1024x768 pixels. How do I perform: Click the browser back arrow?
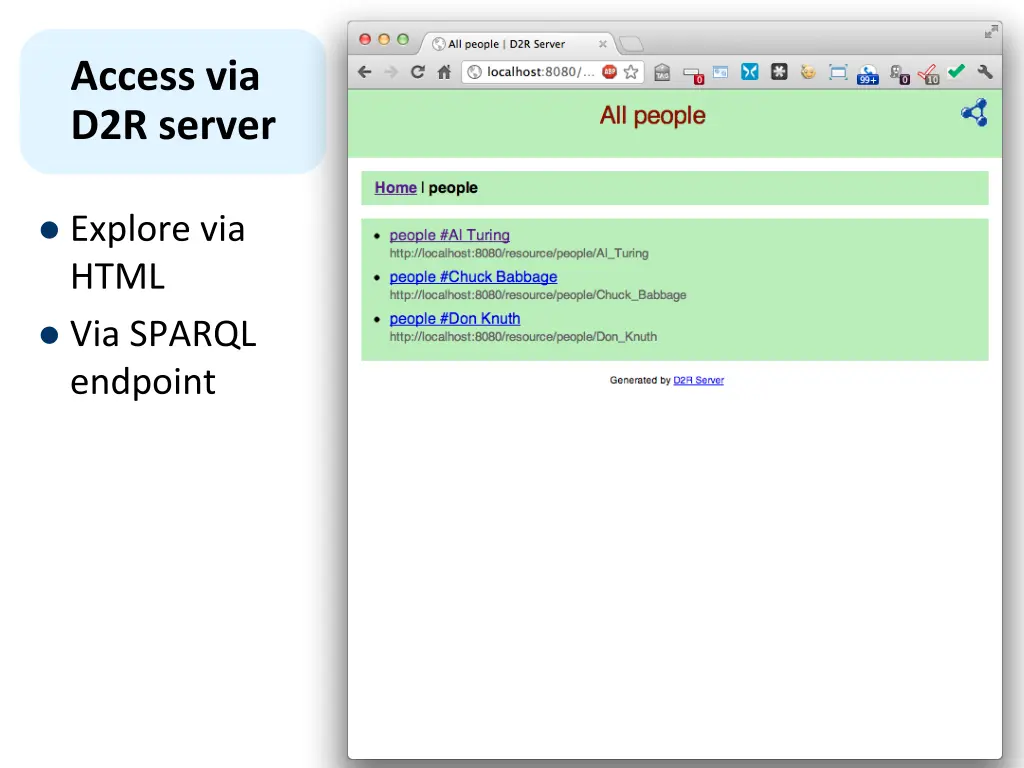365,72
